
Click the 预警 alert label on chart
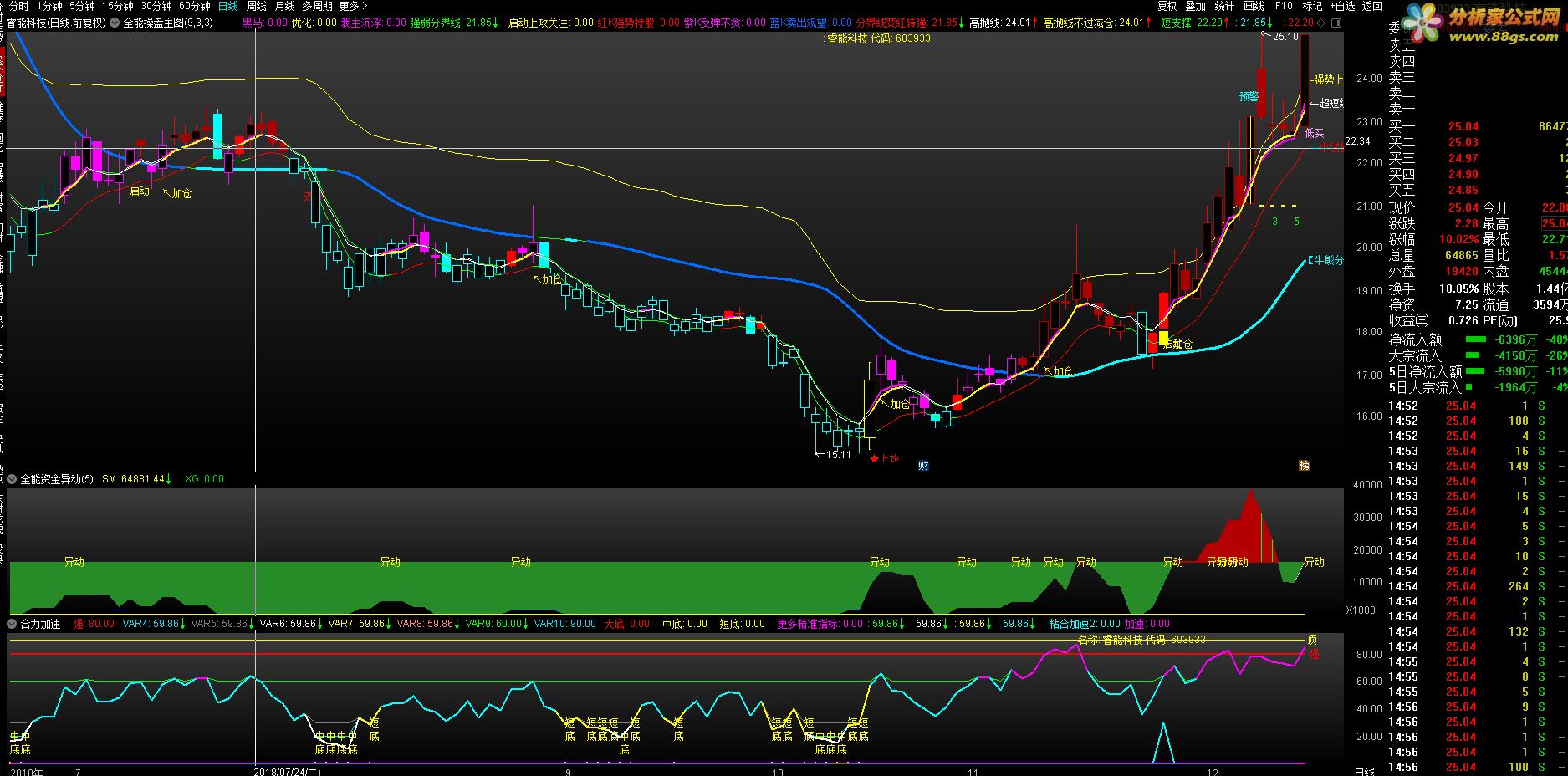1249,96
